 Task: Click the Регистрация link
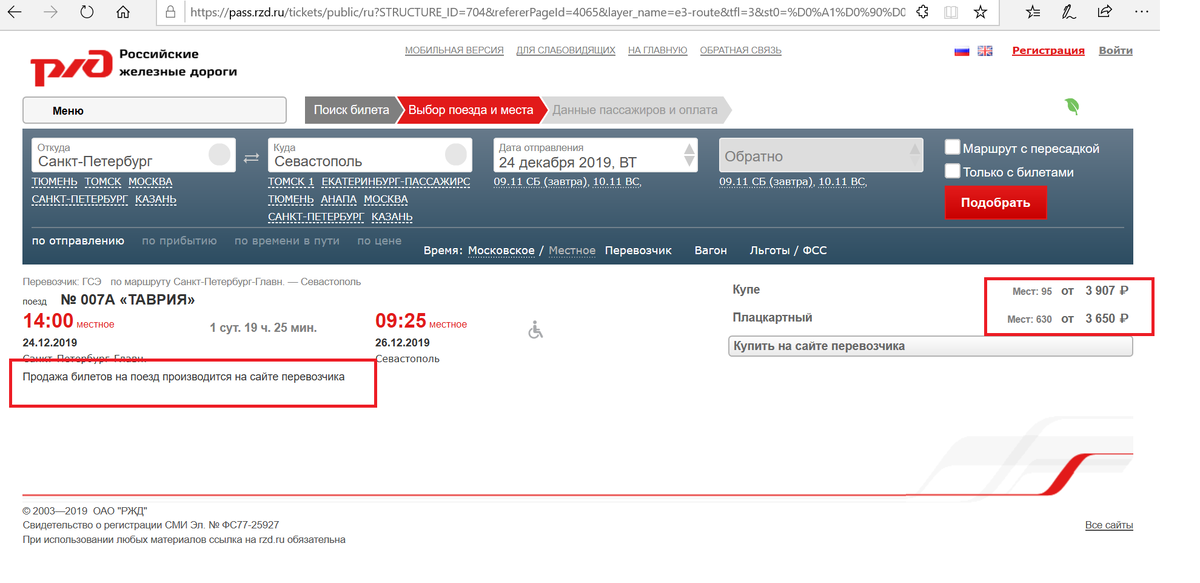[1048, 51]
